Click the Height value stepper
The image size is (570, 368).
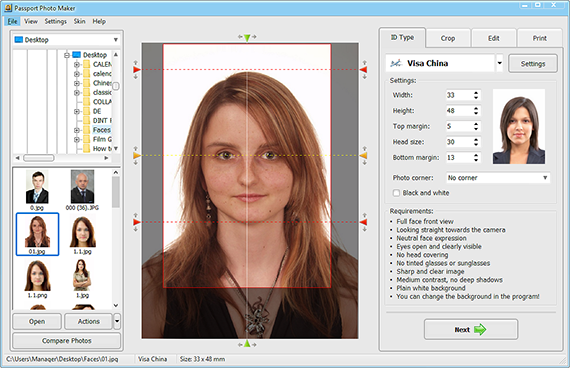476,111
